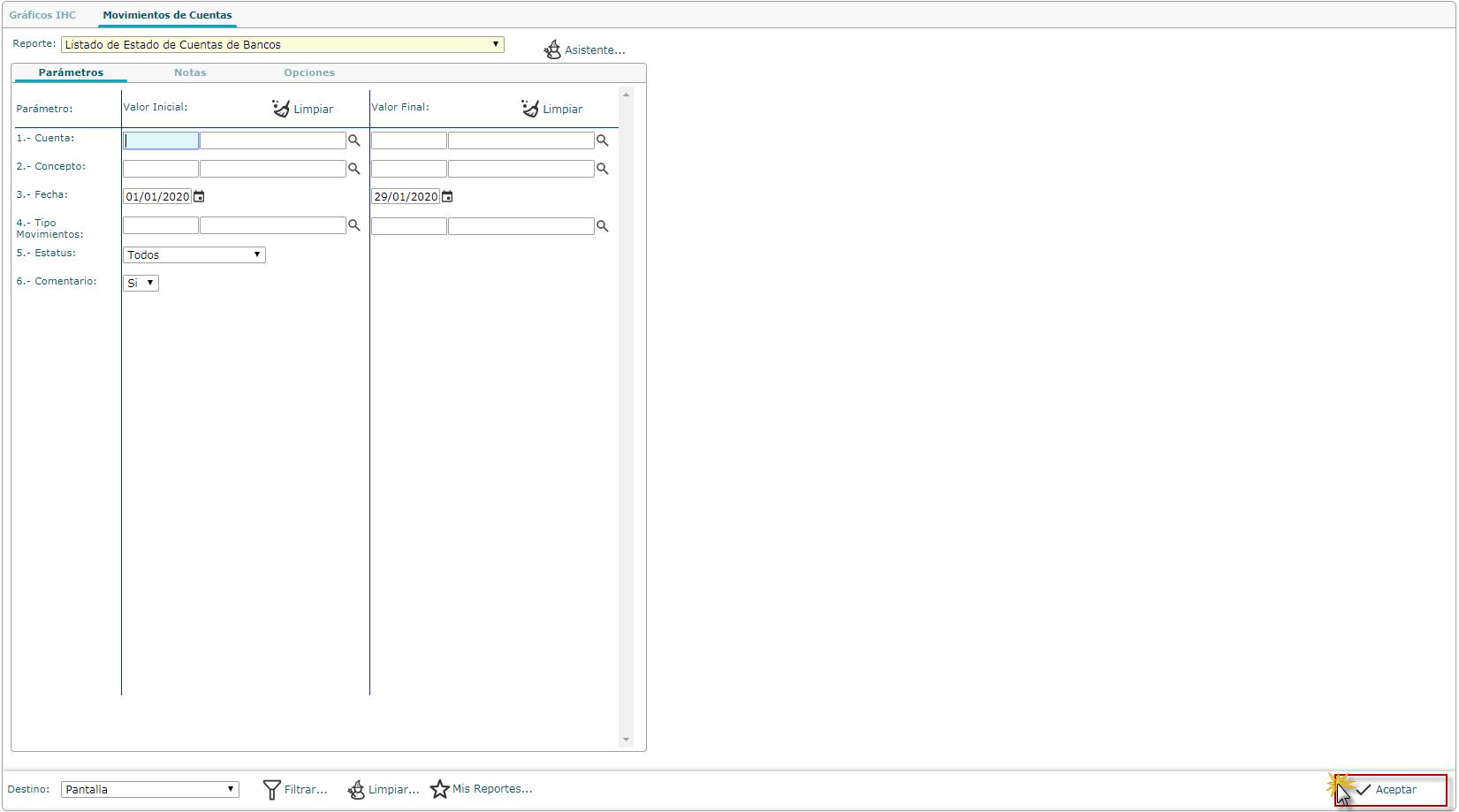Image resolution: width=1459 pixels, height=812 pixels.
Task: Open search for Concepto initial value
Action: tap(354, 169)
